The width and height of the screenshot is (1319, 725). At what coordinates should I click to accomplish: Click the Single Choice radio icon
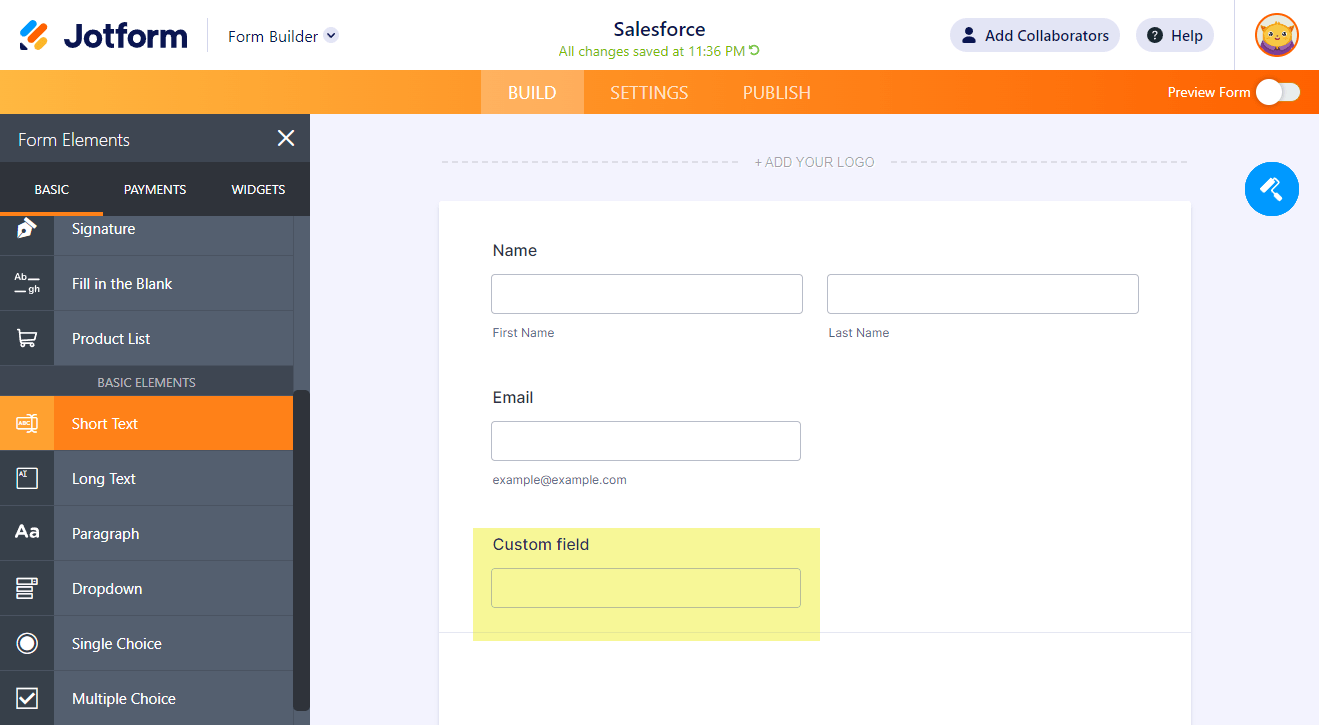click(x=27, y=643)
